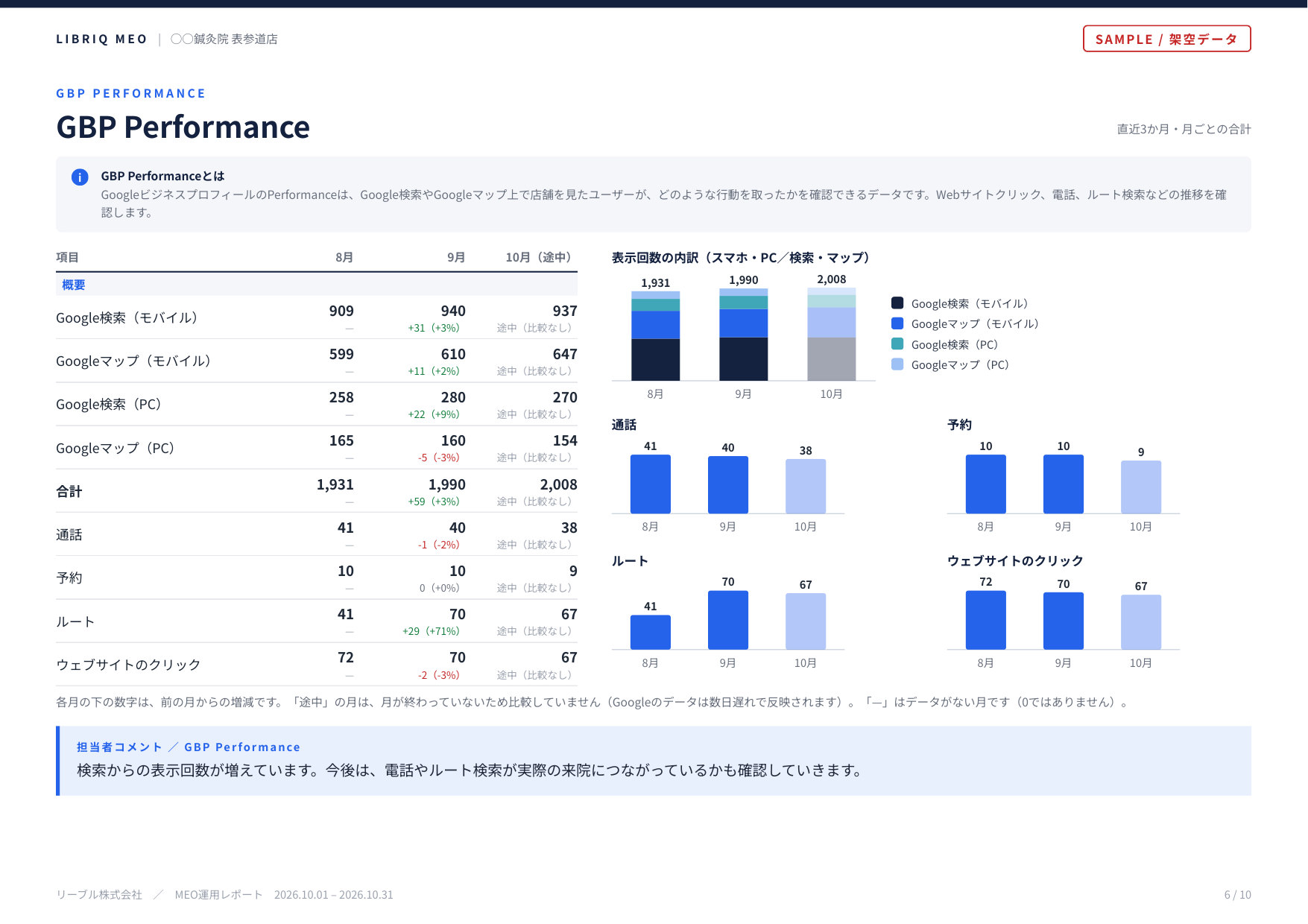Click the Google検索（モバイル） legend swatch
The height and width of the screenshot is (924, 1308).
897,303
